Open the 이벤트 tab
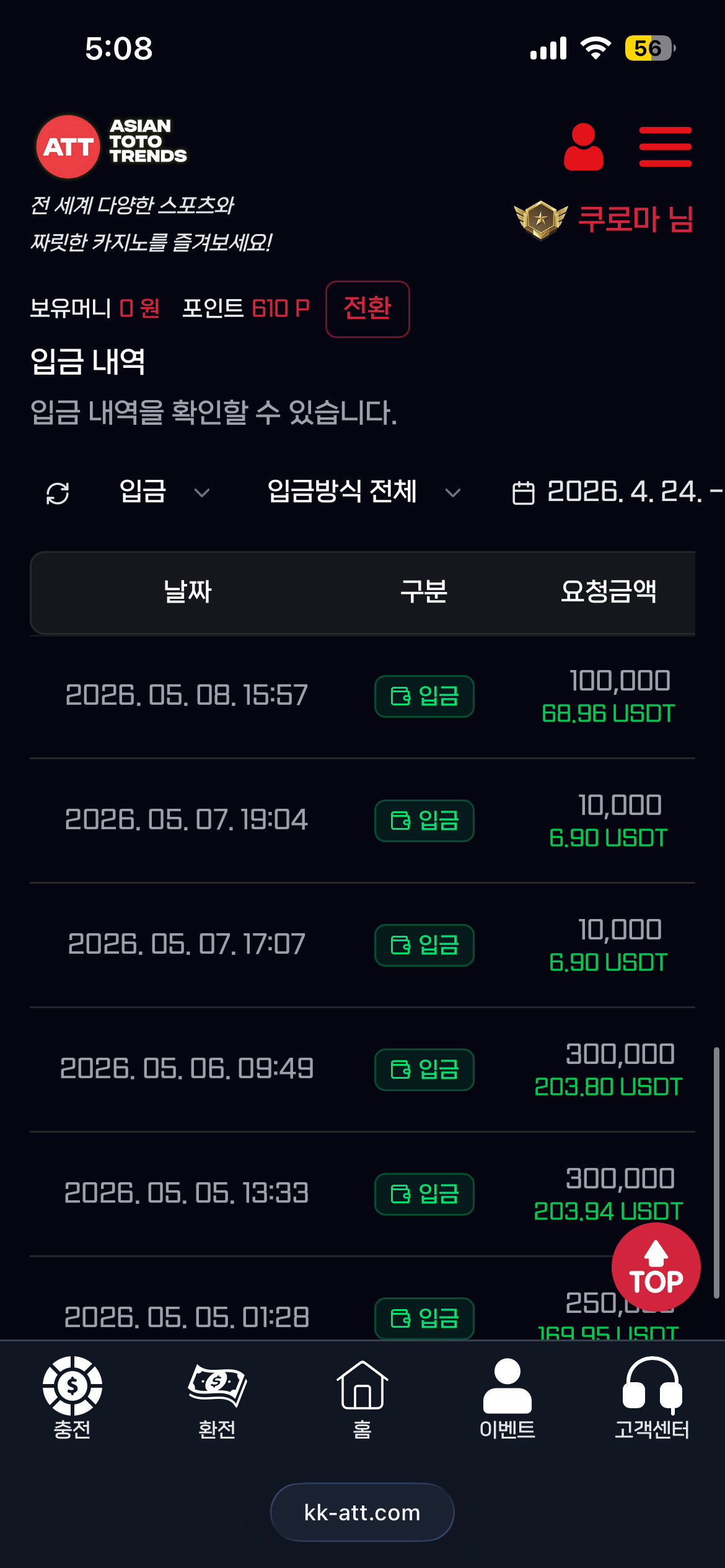 [507, 1398]
